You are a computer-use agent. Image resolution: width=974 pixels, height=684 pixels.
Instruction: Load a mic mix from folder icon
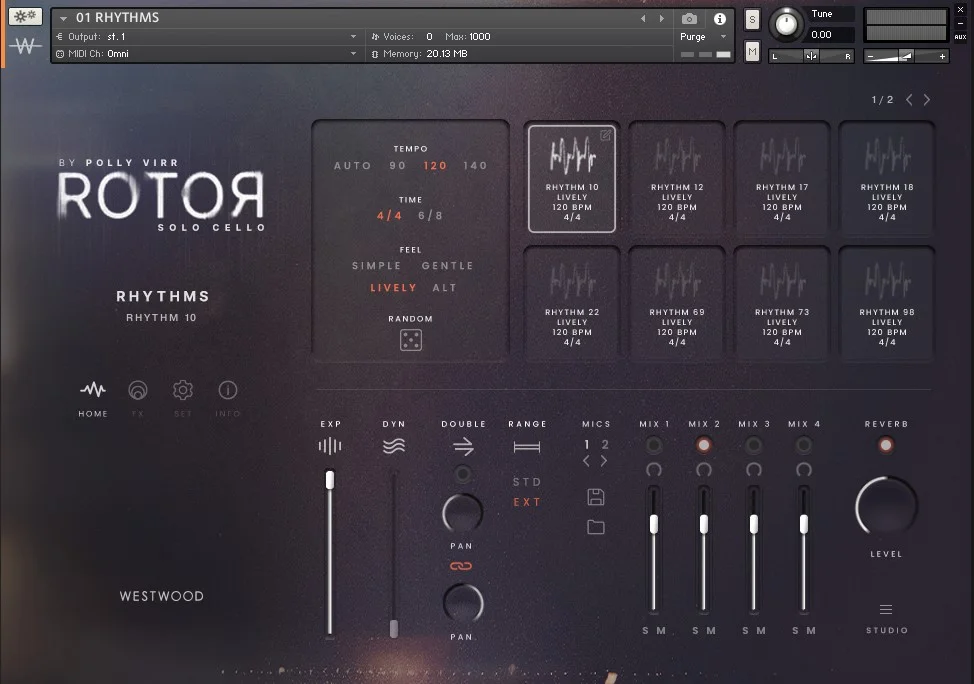click(596, 527)
